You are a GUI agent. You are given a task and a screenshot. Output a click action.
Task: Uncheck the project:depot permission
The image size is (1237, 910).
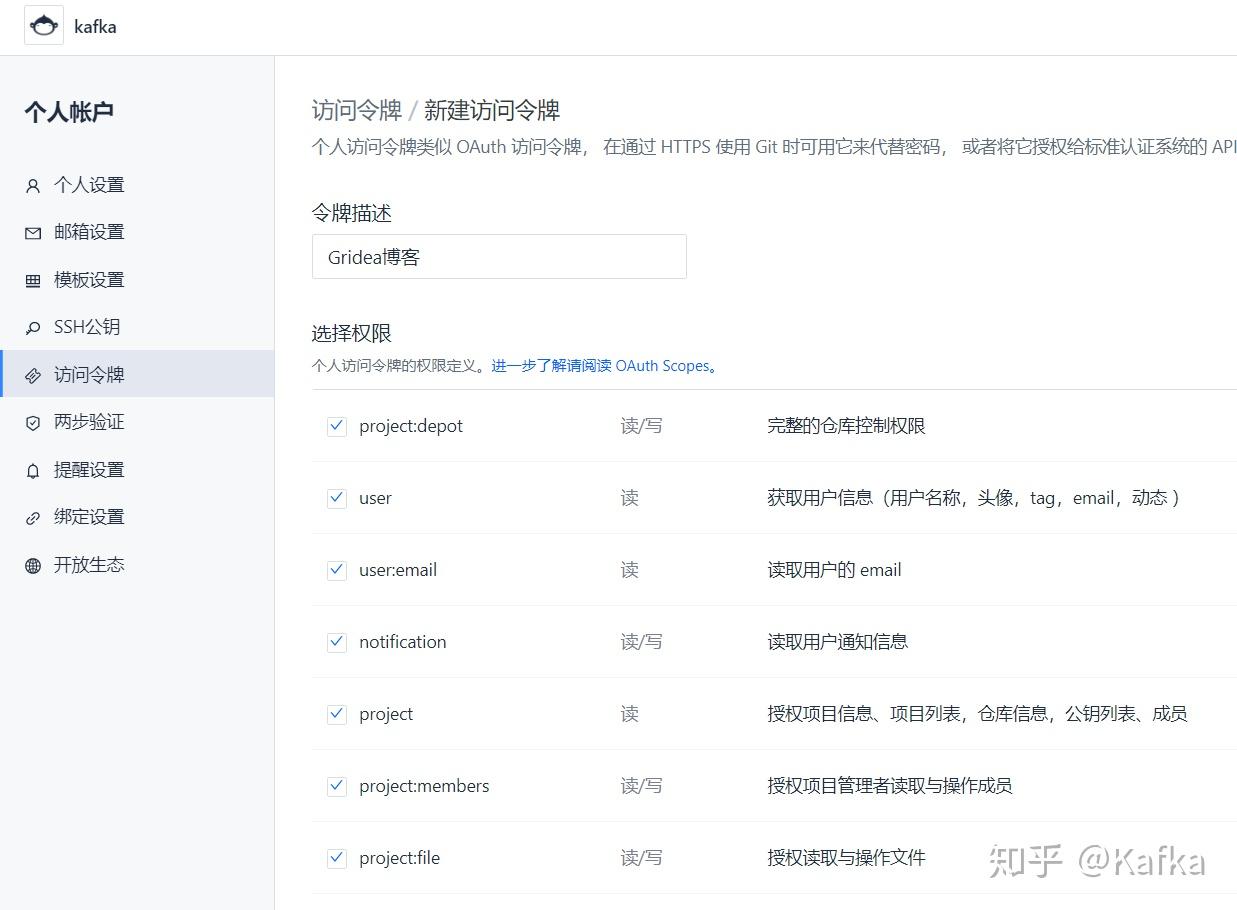[x=336, y=426]
